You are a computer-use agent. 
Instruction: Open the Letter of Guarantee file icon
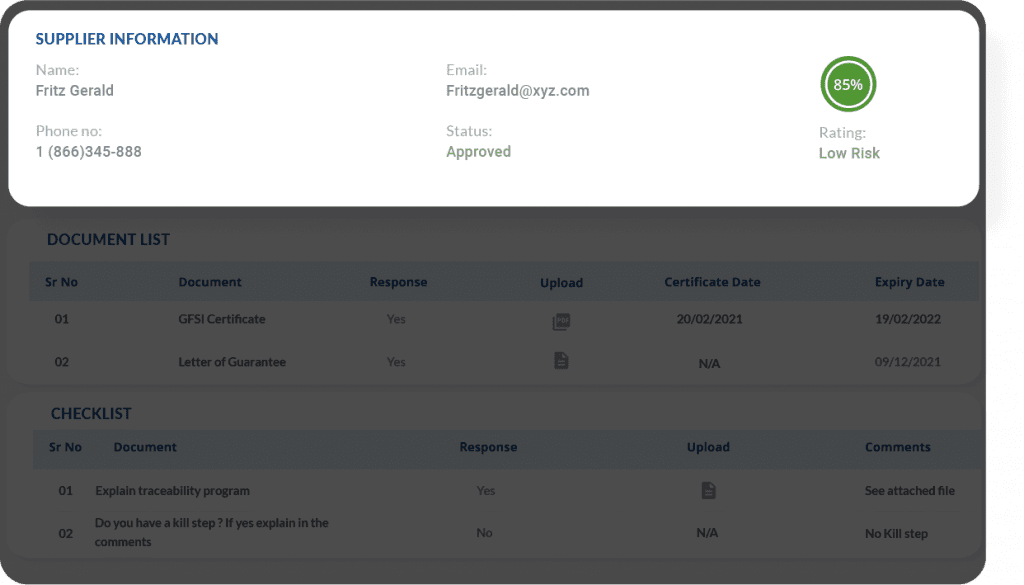pyautogui.click(x=561, y=361)
